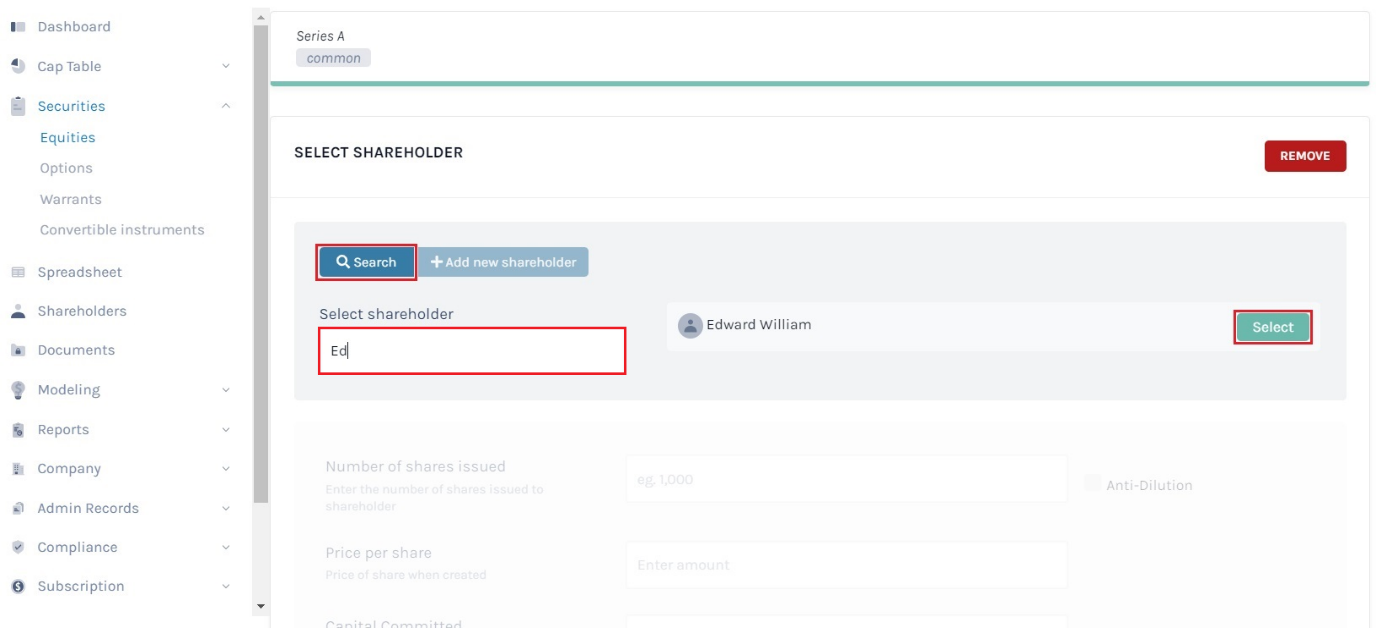This screenshot has height=628, width=1376.
Task: Expand the Reports menu chevron
Action: (226, 430)
